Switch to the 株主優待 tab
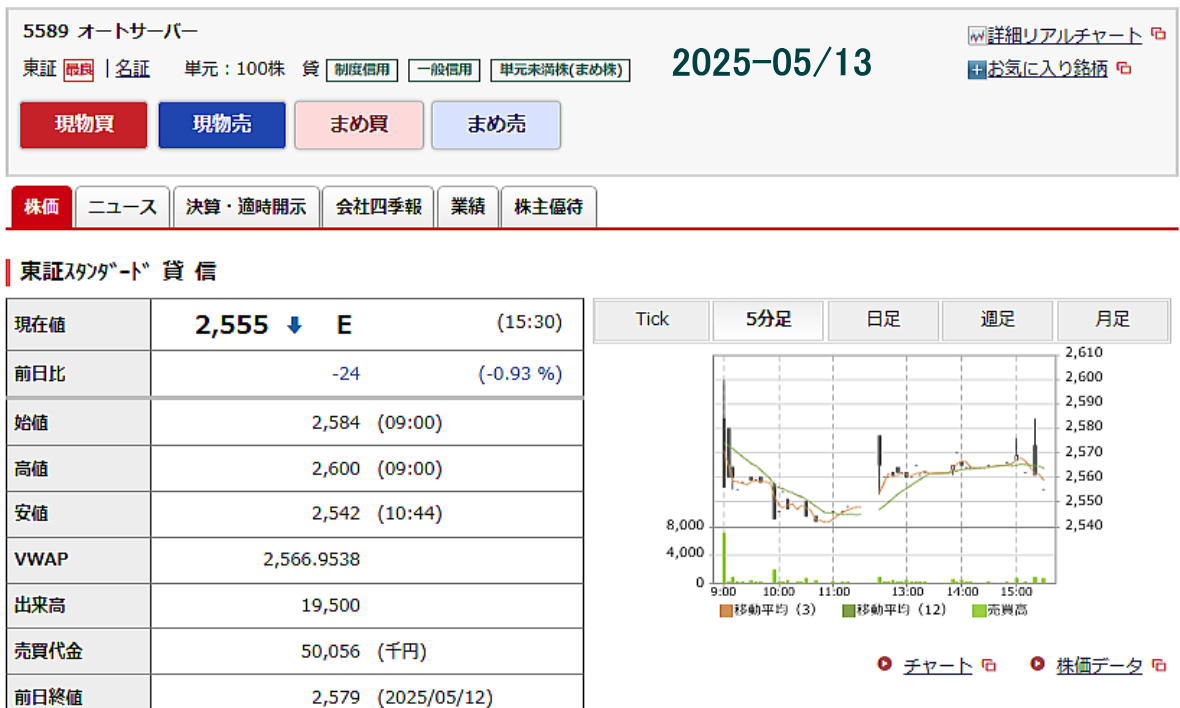Image resolution: width=1180 pixels, height=708 pixels. [x=548, y=207]
